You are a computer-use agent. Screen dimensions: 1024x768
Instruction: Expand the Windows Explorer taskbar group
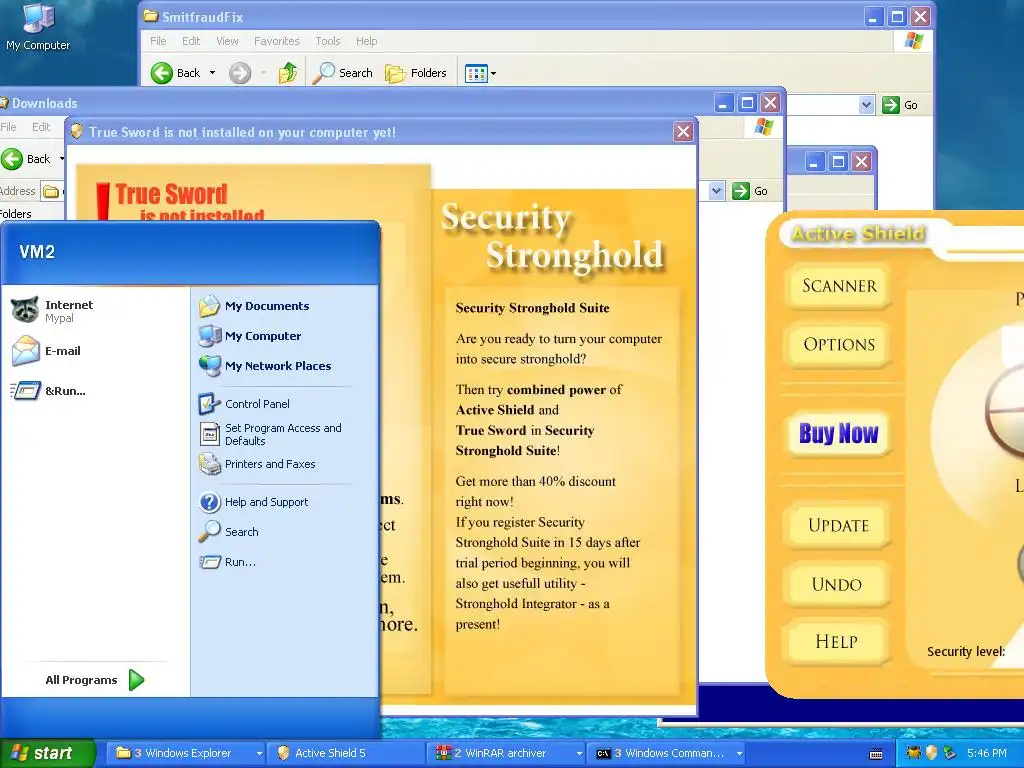[259, 753]
